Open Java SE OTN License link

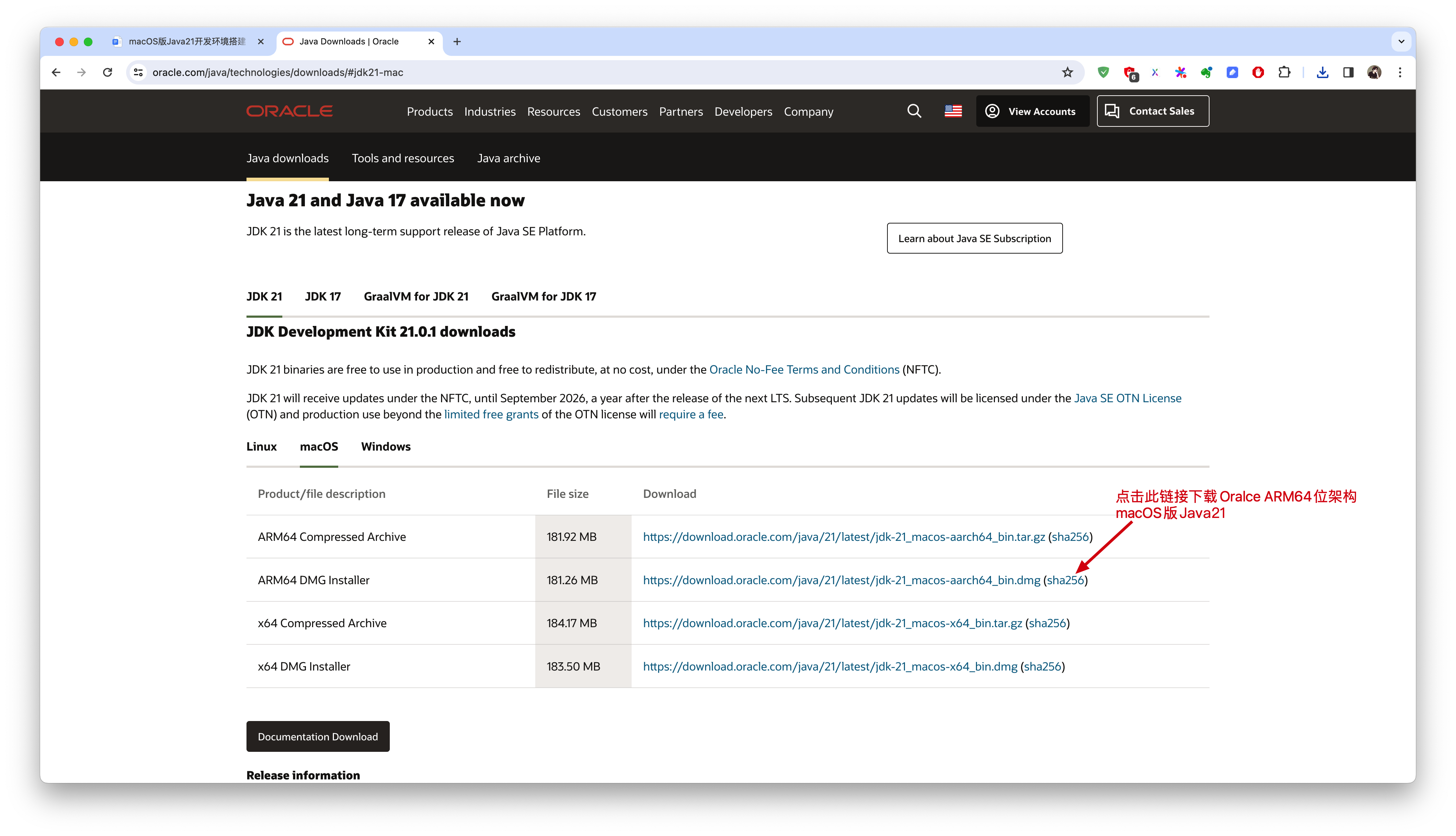click(x=1127, y=398)
